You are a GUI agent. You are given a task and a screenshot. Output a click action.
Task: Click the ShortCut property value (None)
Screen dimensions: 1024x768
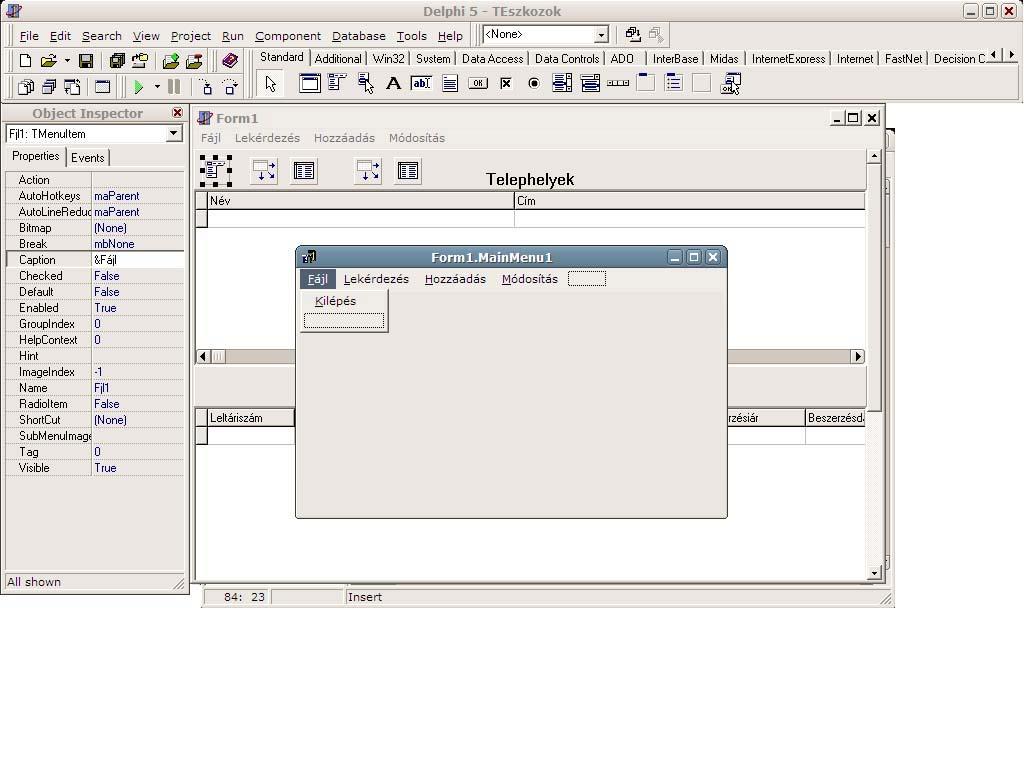(138, 420)
